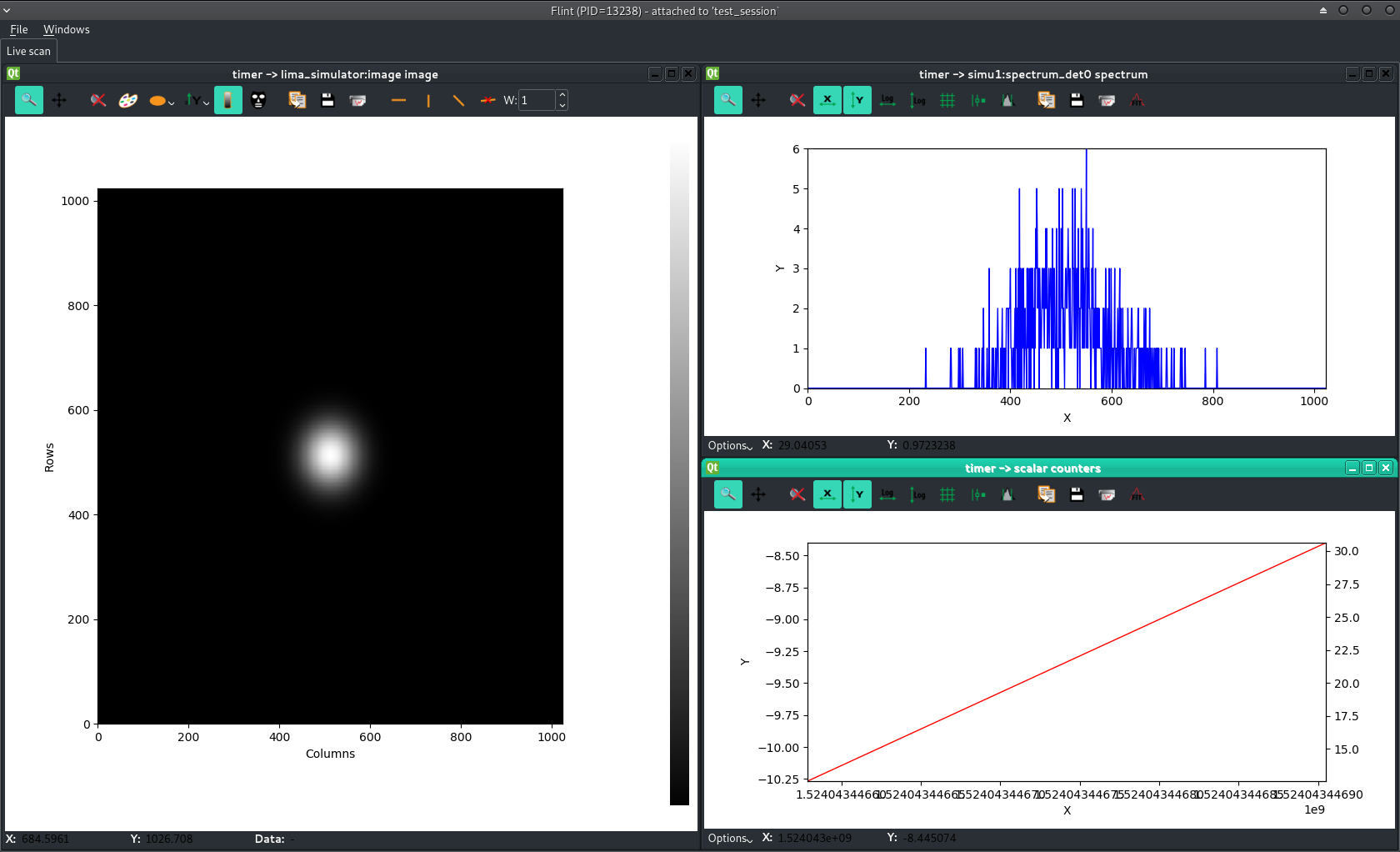Reset zoom in the spectrum plot
Viewport: 1400px width, 852px height.
[x=797, y=100]
